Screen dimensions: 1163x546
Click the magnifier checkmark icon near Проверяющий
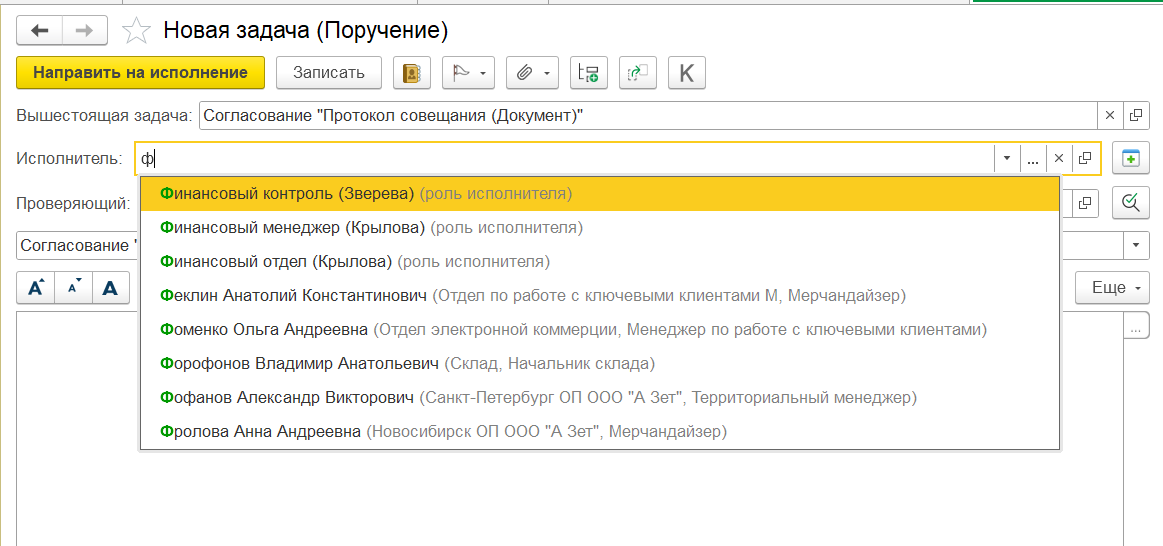coord(1131,203)
